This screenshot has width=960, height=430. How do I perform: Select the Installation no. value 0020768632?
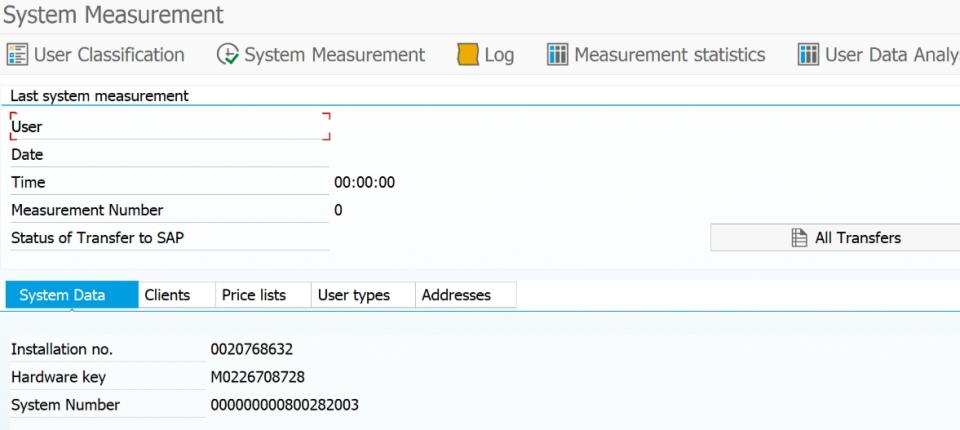pyautogui.click(x=251, y=349)
